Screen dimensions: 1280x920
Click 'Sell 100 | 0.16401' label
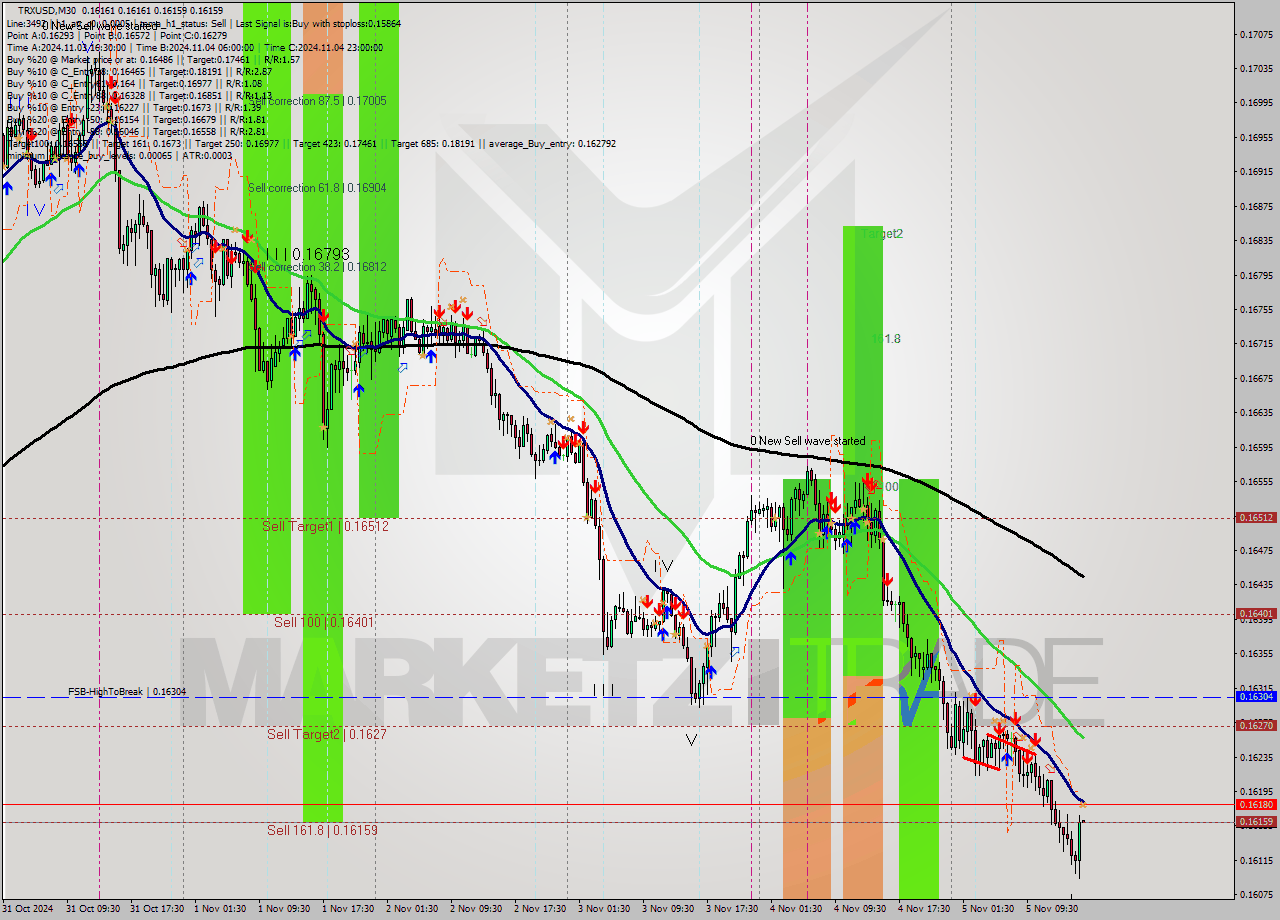(324, 622)
